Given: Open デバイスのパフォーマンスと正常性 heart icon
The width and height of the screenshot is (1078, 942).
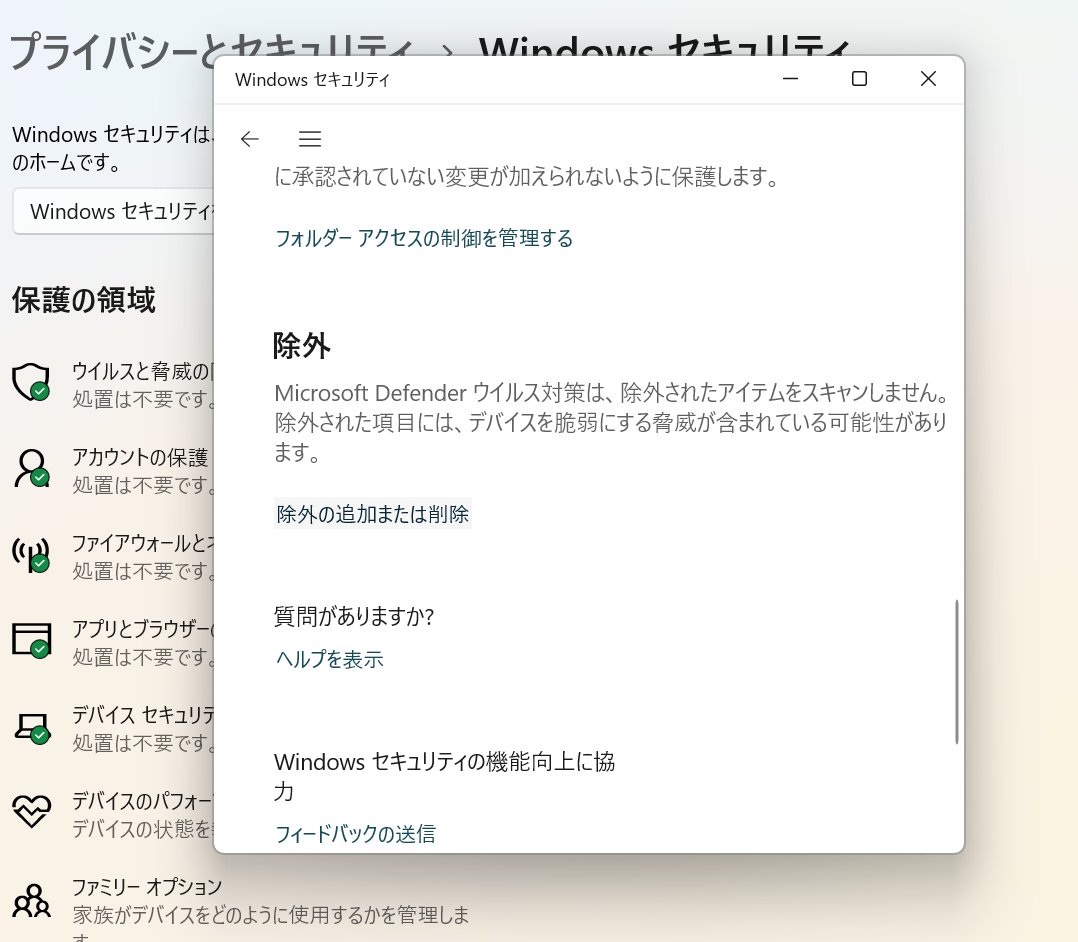Looking at the screenshot, I should click(x=32, y=812).
